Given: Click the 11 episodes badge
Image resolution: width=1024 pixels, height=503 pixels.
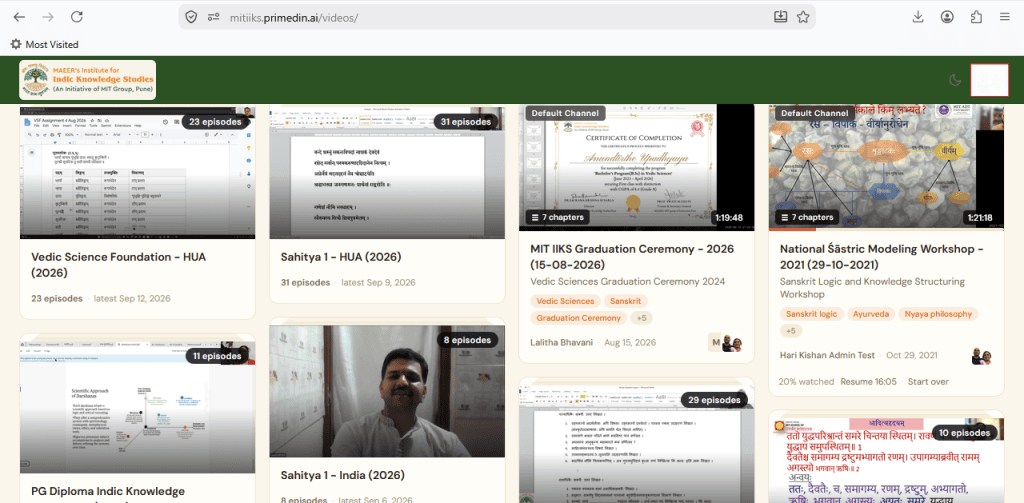Looking at the screenshot, I should click(x=217, y=356).
